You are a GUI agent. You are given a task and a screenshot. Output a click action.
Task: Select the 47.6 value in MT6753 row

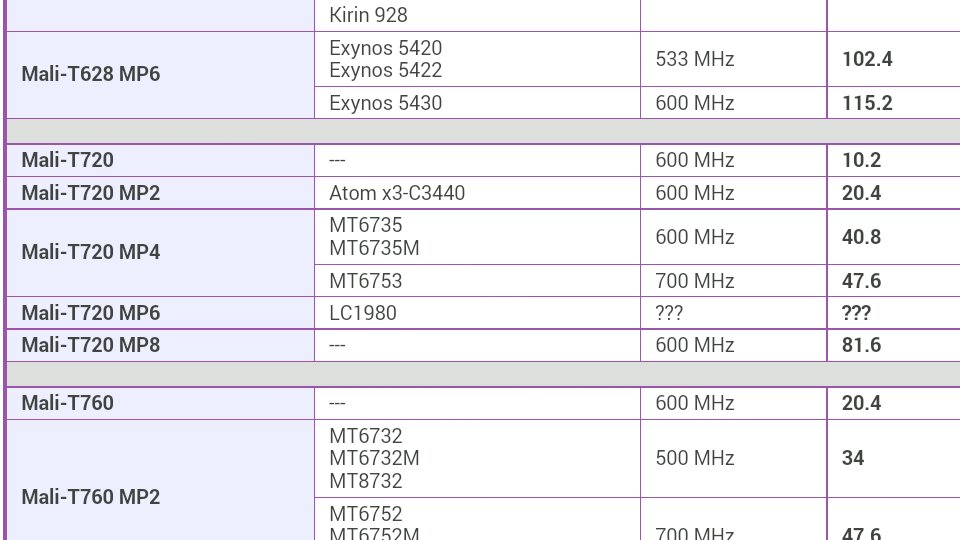[861, 280]
